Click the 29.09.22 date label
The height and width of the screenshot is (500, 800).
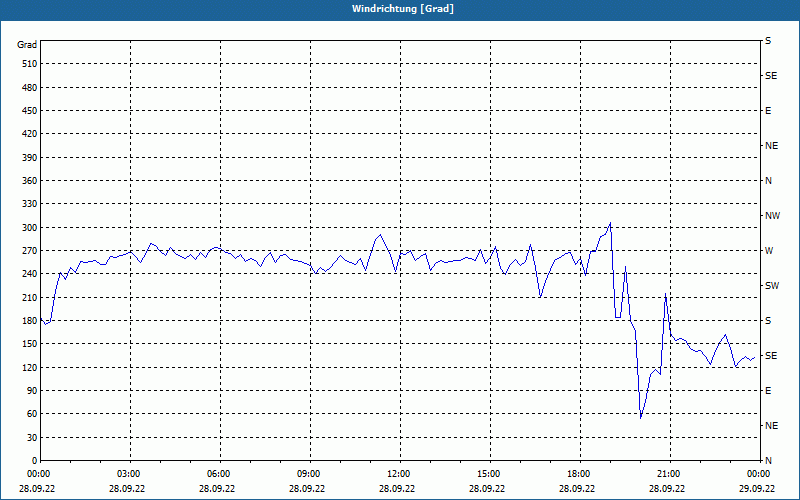tap(757, 489)
